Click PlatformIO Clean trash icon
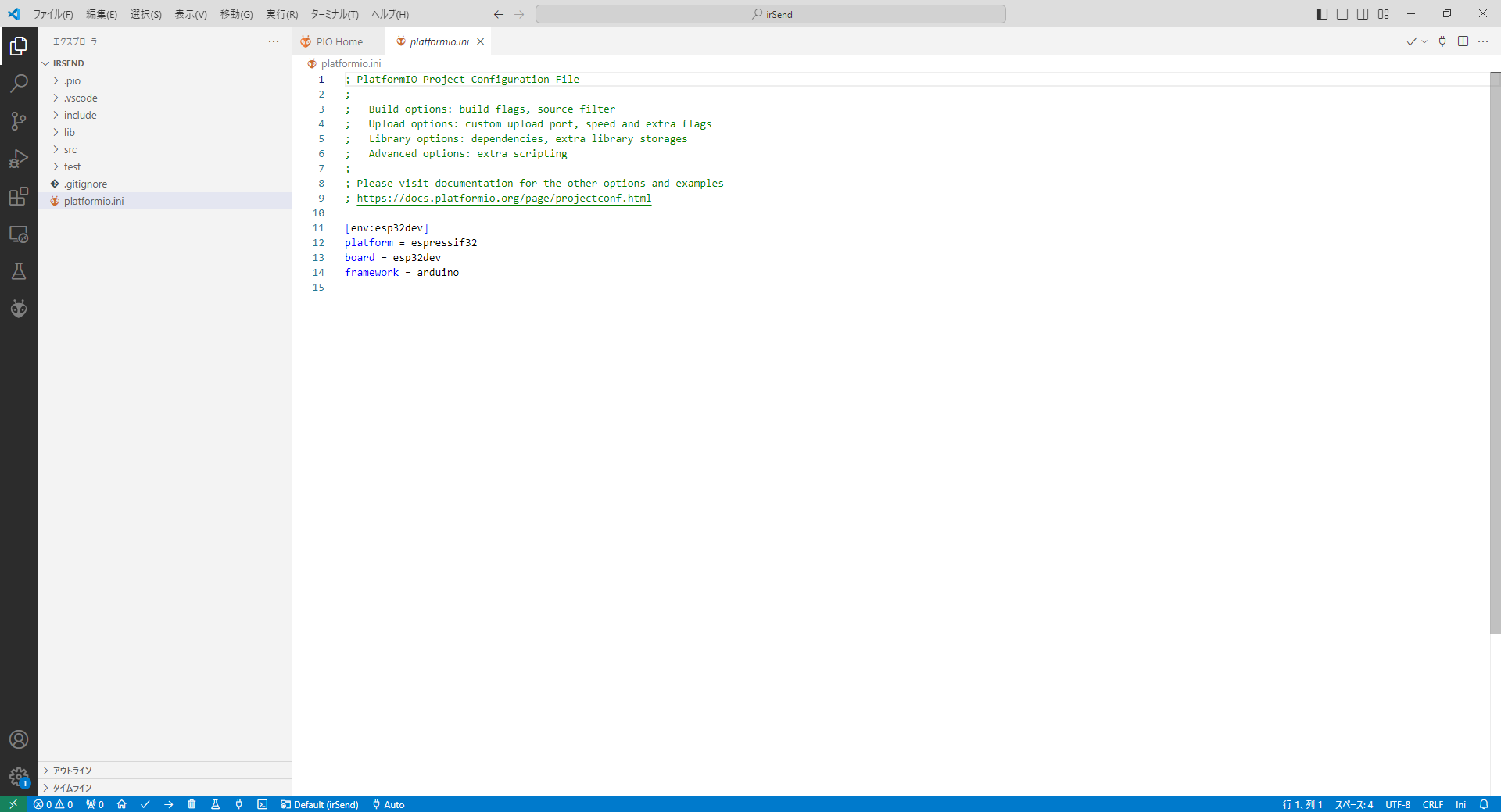The height and width of the screenshot is (812, 1501). point(192,804)
